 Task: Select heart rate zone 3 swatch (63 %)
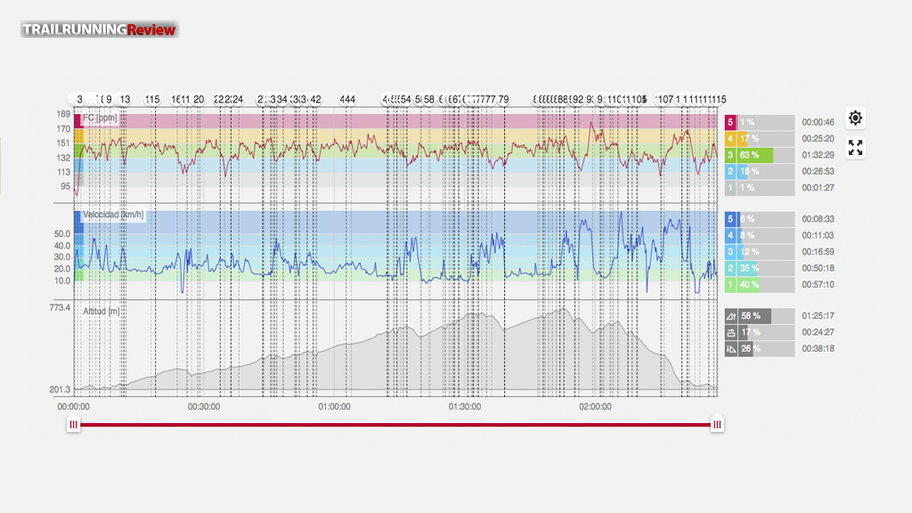[x=731, y=155]
